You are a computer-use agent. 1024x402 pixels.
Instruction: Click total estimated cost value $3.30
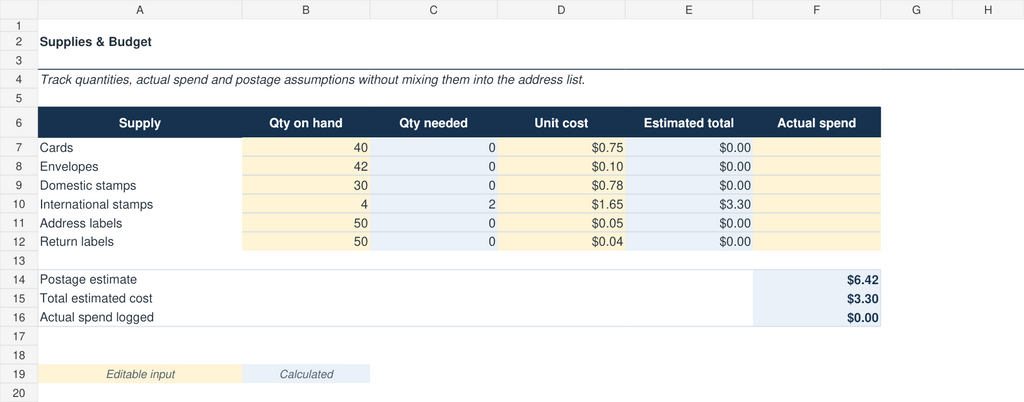coord(816,298)
